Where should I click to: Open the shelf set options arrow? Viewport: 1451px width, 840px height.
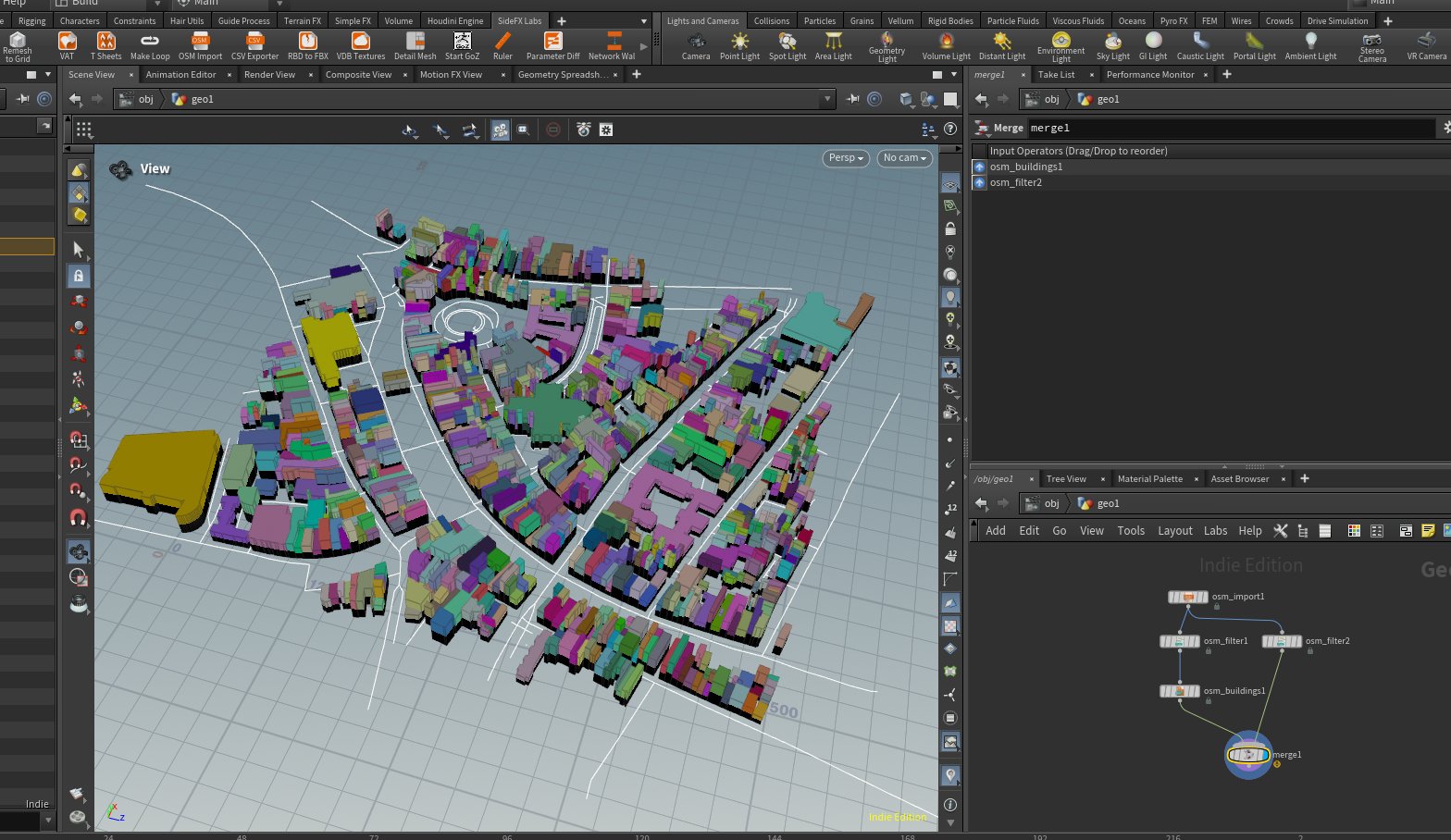point(644,20)
